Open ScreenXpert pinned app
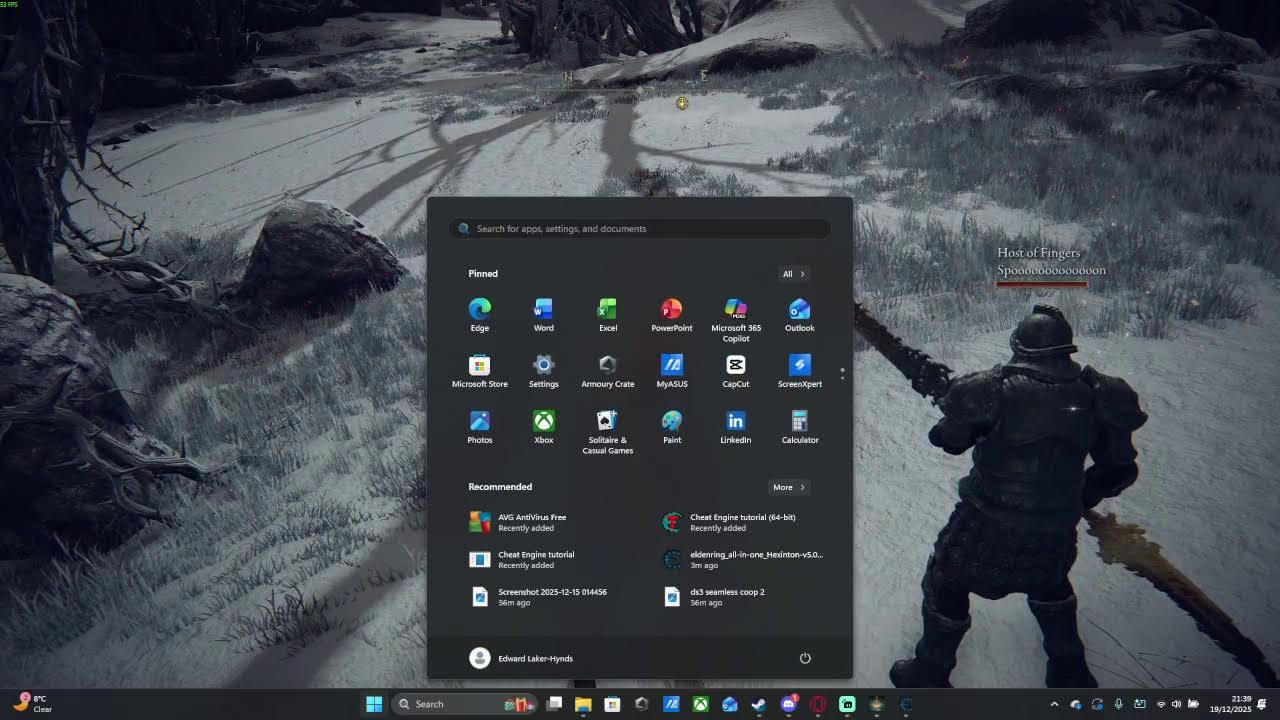The width and height of the screenshot is (1280, 720). (x=800, y=370)
